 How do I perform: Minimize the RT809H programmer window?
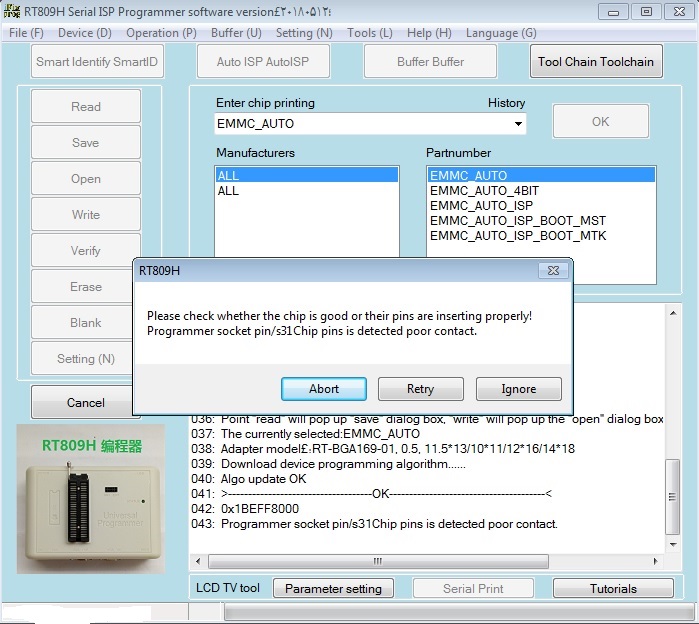click(x=613, y=12)
